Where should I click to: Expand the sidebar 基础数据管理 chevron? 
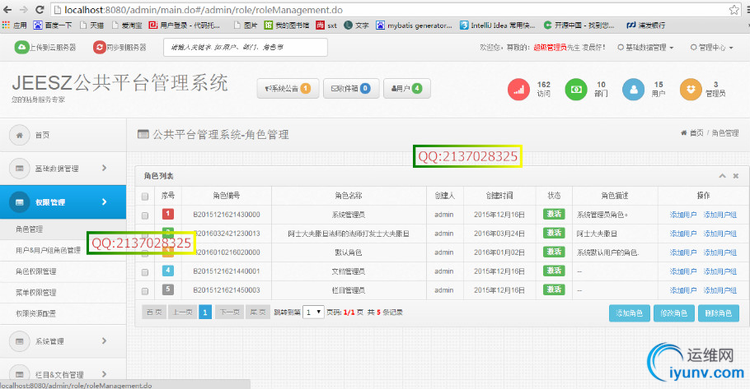(x=104, y=168)
